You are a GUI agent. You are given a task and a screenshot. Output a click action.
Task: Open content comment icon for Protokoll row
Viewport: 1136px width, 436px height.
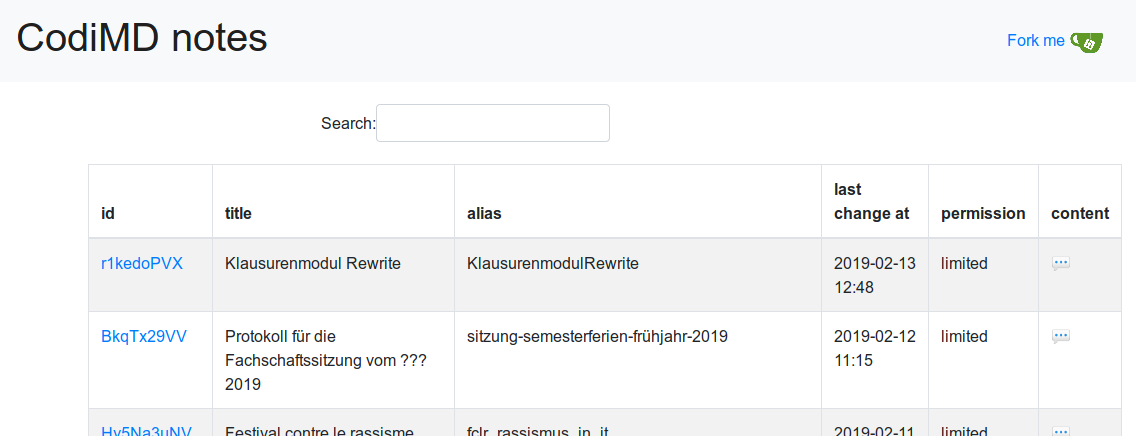tap(1061, 337)
